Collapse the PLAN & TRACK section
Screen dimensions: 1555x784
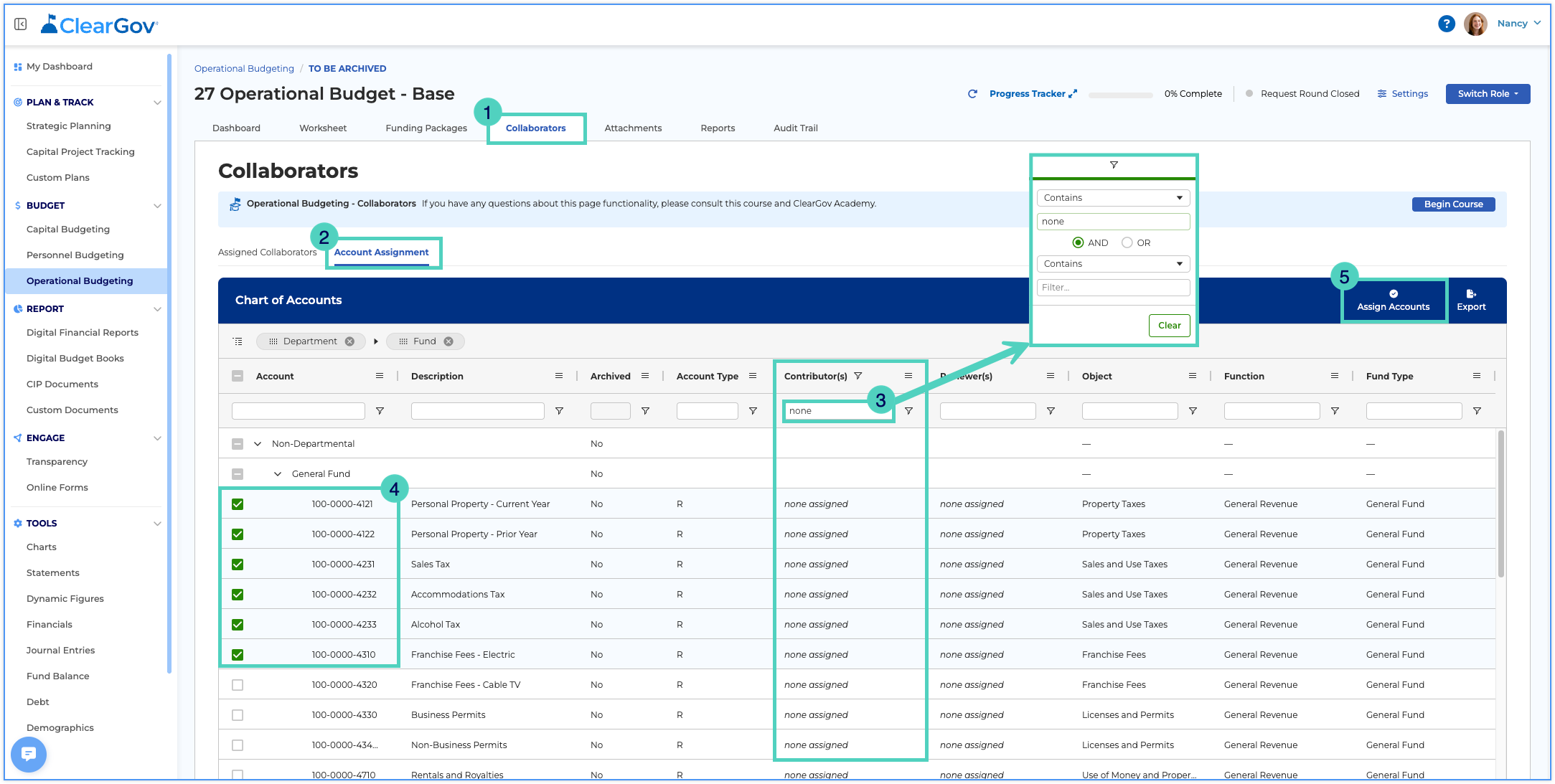157,103
